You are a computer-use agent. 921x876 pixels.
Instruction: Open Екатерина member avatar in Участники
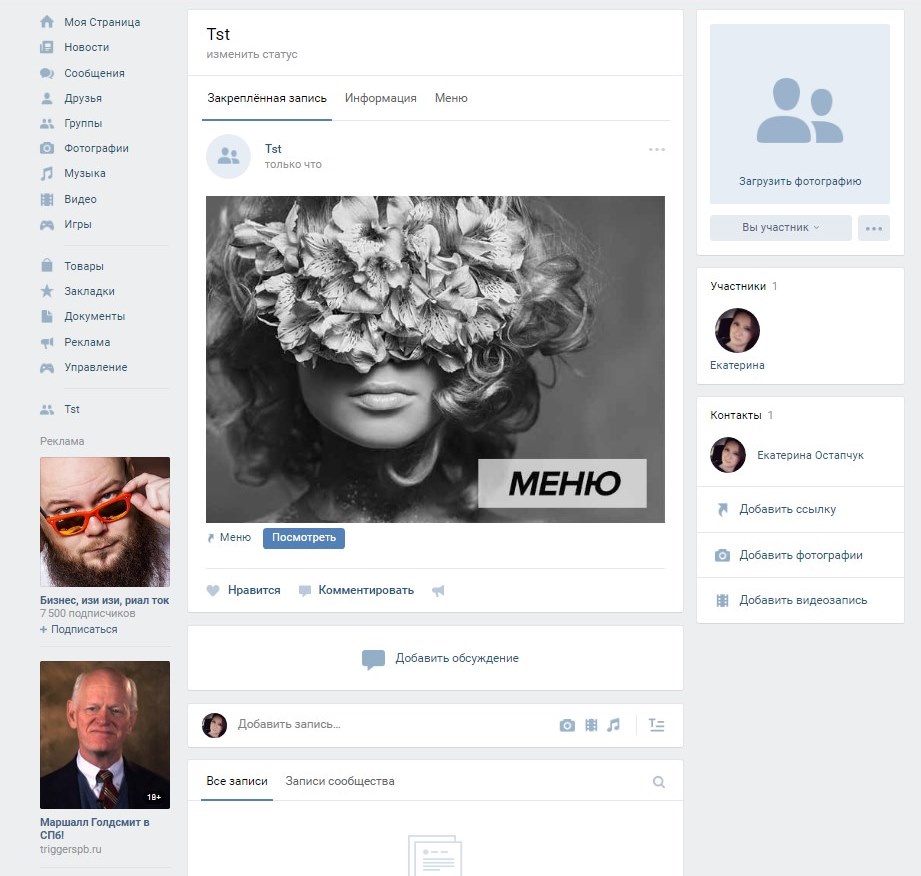click(737, 331)
